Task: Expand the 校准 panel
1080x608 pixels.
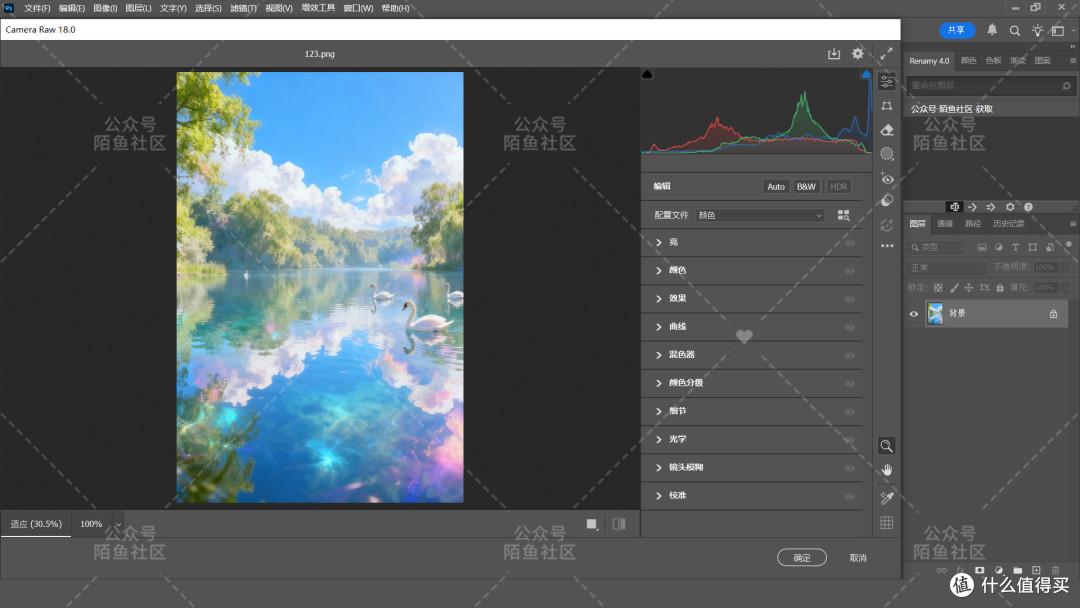Action: (x=658, y=496)
